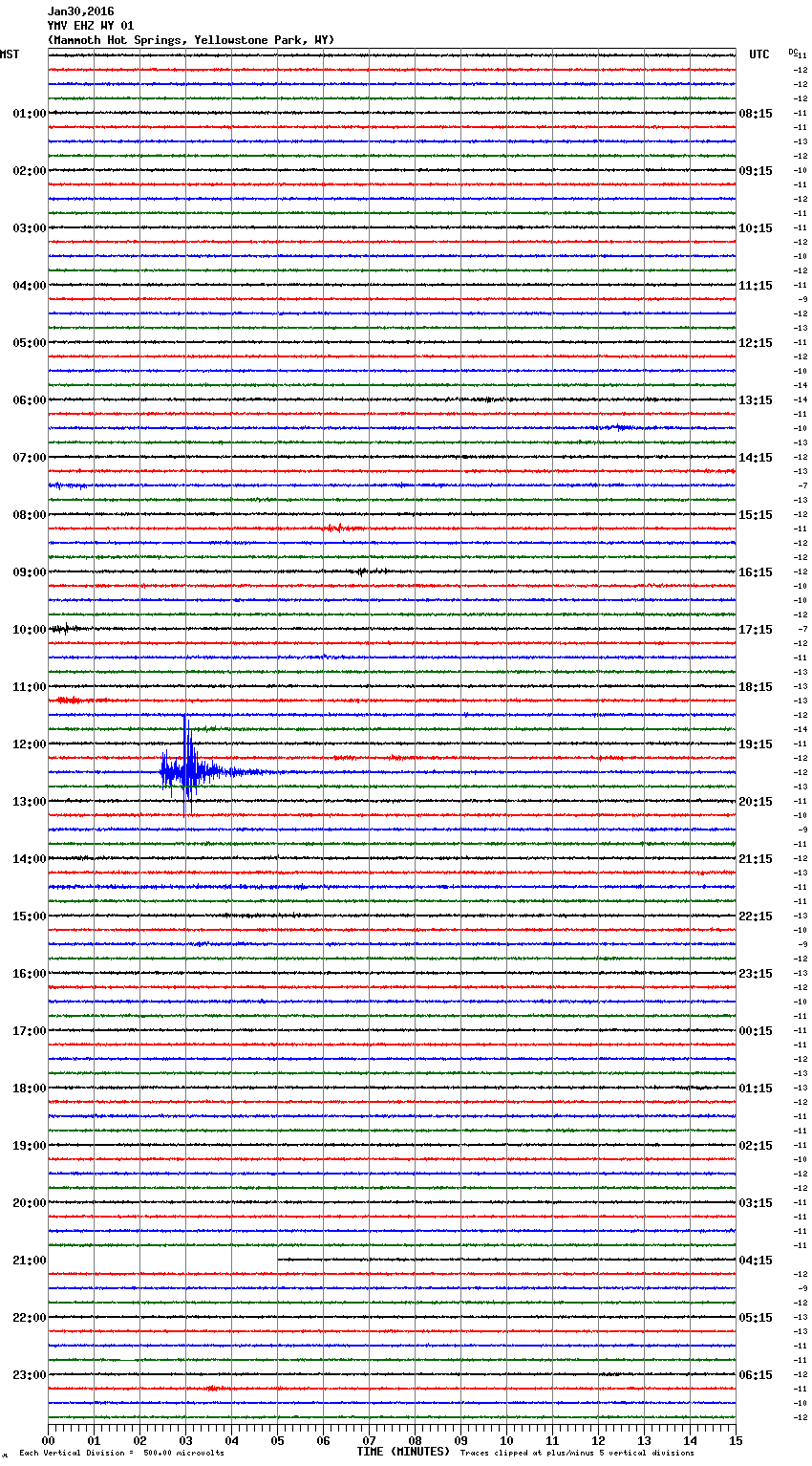The width and height of the screenshot is (812, 1466).
Task: Select the 17:00 MST row label
Action: coord(30,1031)
